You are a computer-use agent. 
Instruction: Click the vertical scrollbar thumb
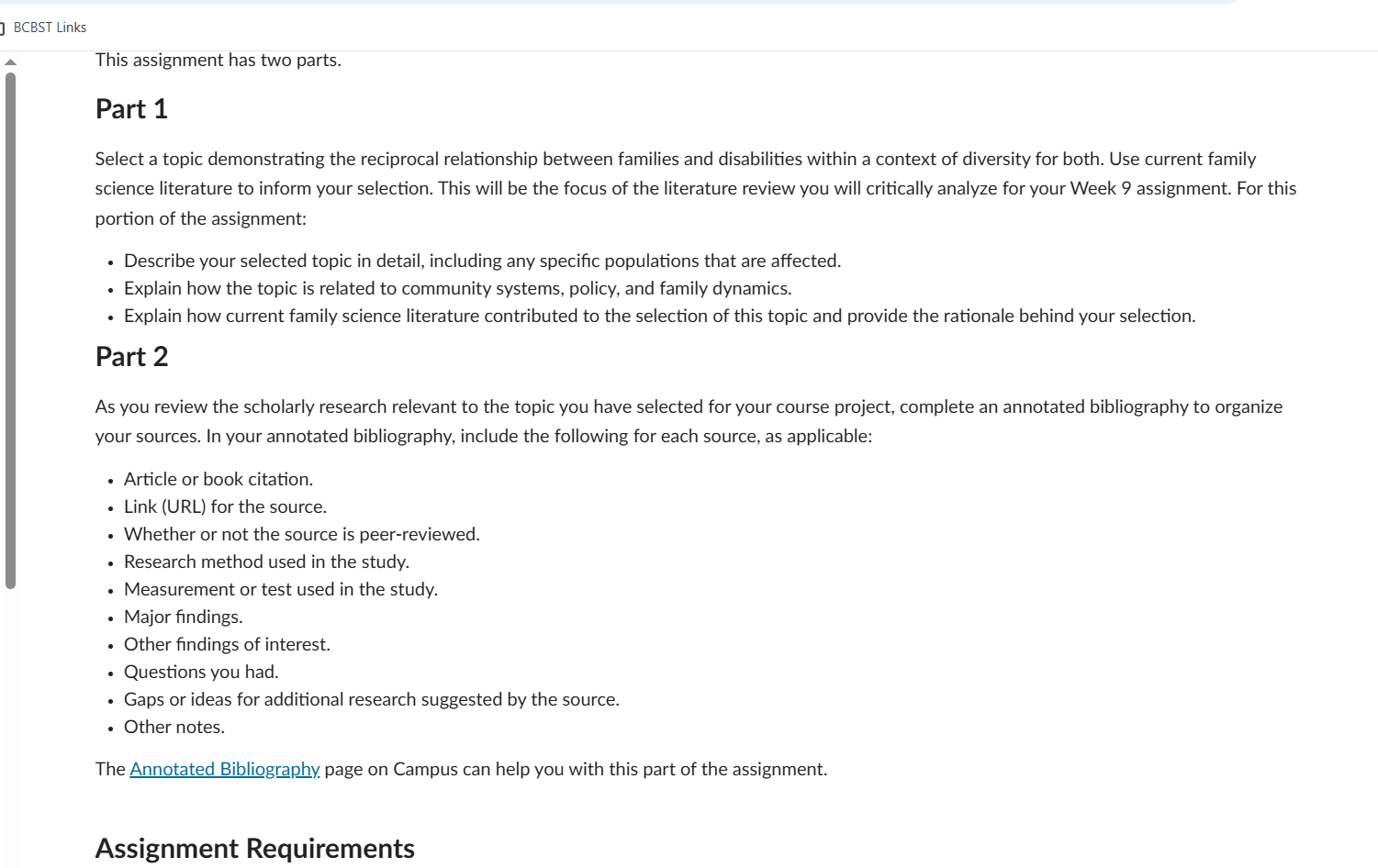(10, 330)
